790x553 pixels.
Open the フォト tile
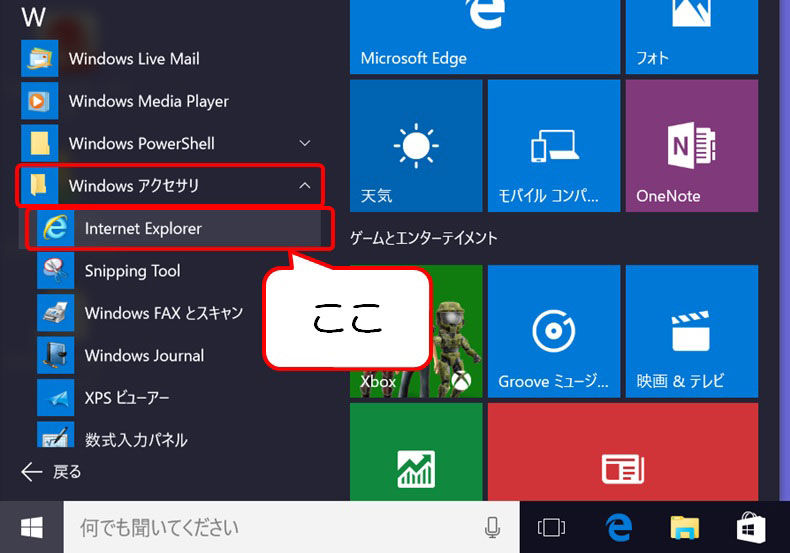click(x=692, y=37)
